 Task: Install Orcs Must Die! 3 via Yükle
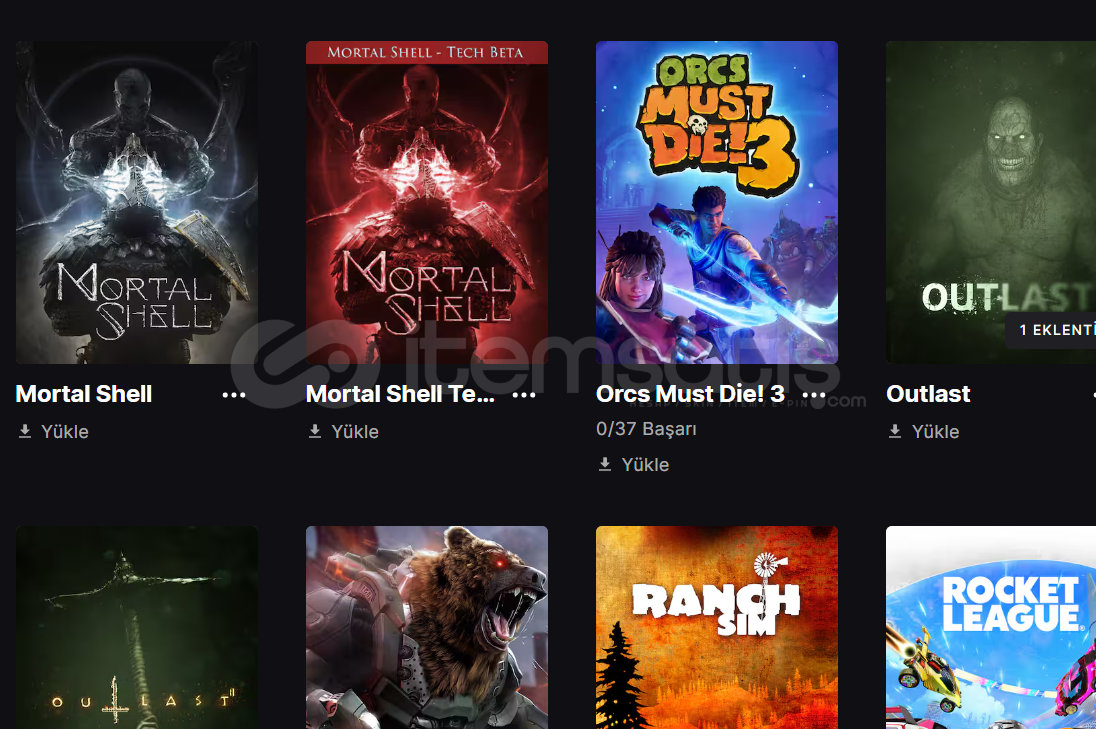click(645, 465)
